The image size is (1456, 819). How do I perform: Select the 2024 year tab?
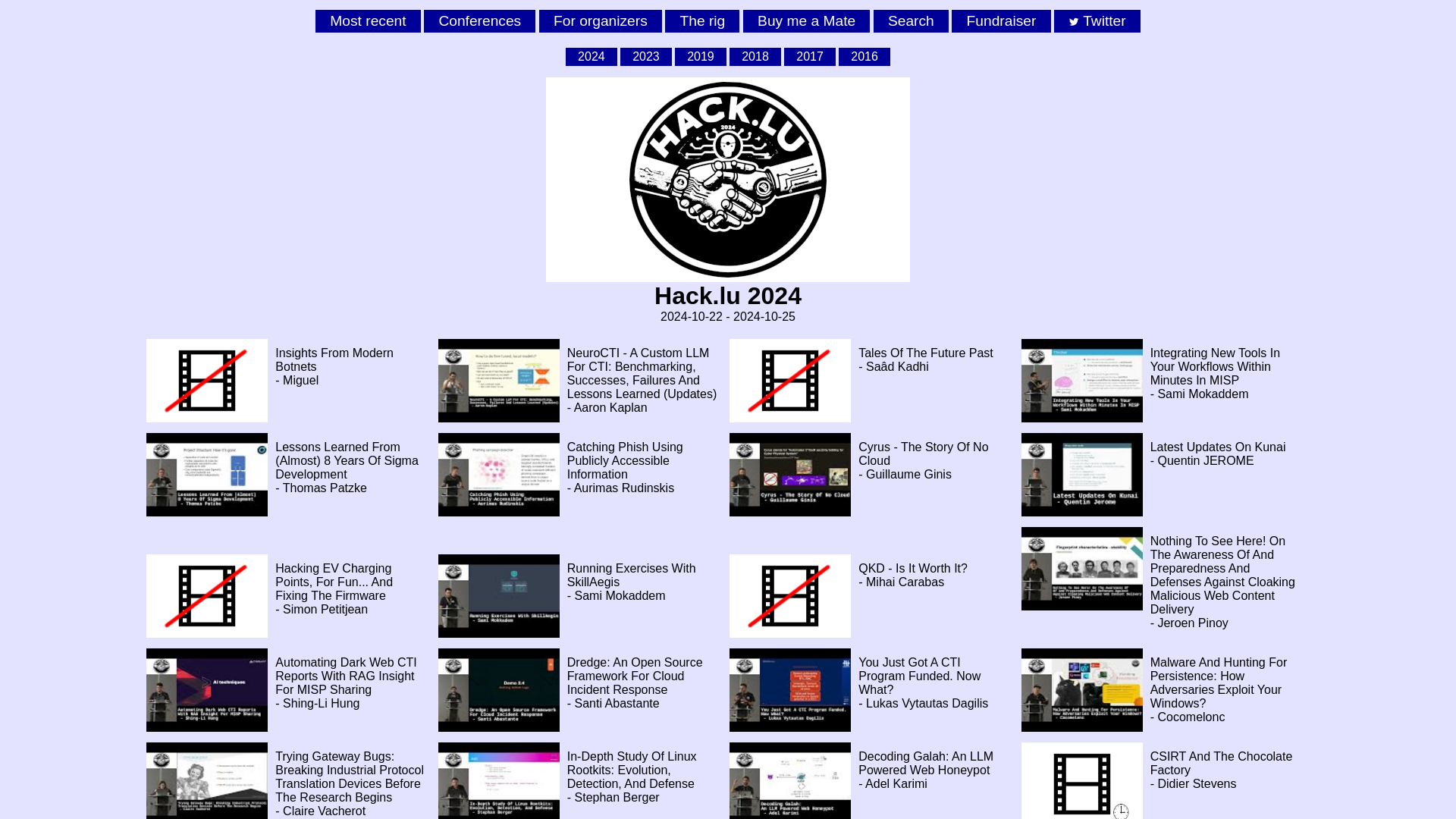coord(591,56)
